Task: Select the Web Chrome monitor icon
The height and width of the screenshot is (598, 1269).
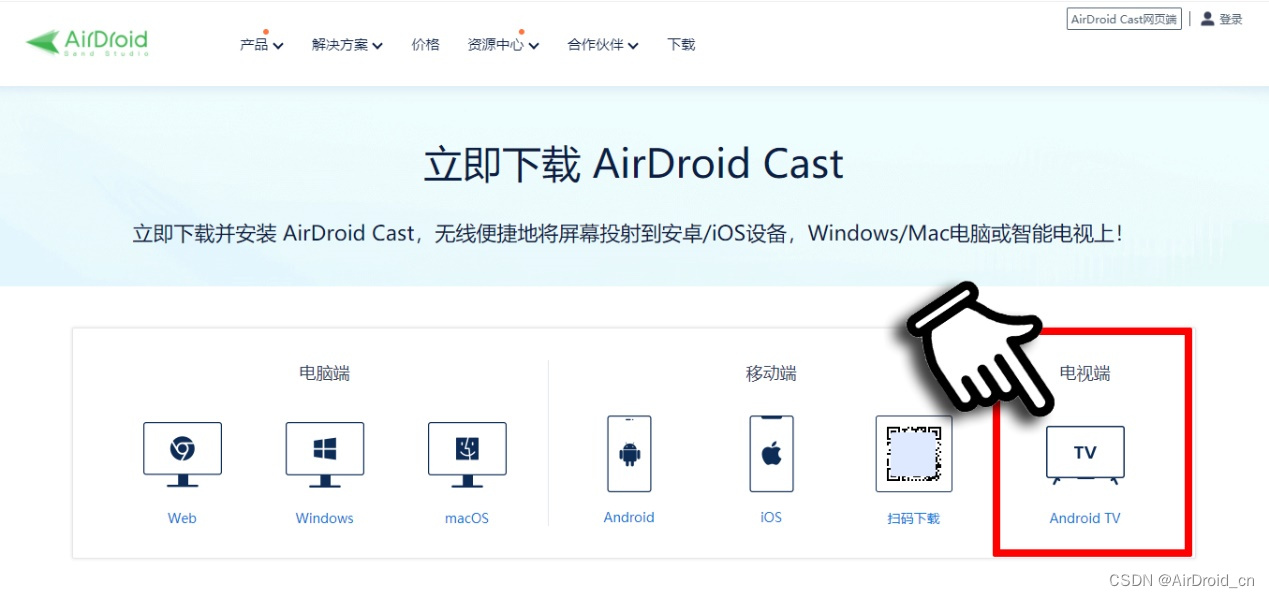Action: [x=182, y=455]
